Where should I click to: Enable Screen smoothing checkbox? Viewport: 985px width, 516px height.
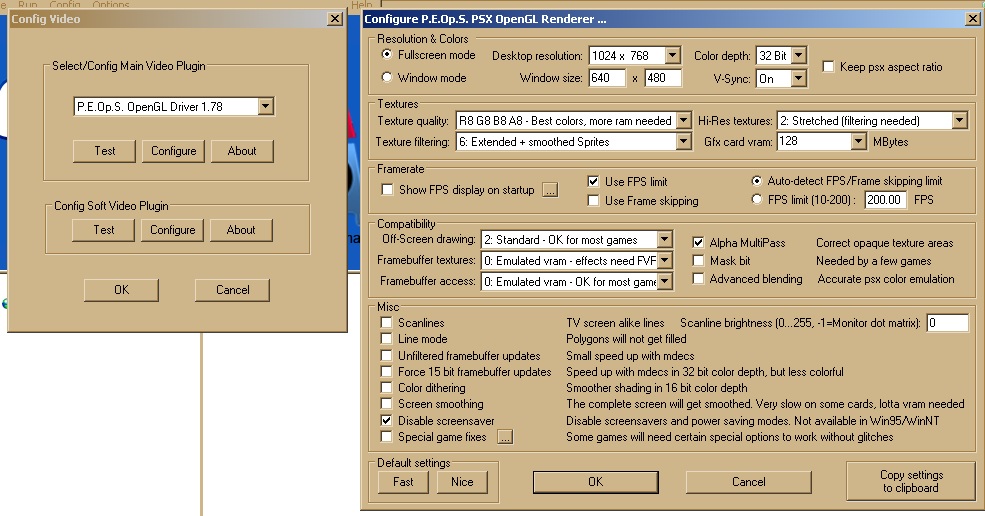[386, 404]
